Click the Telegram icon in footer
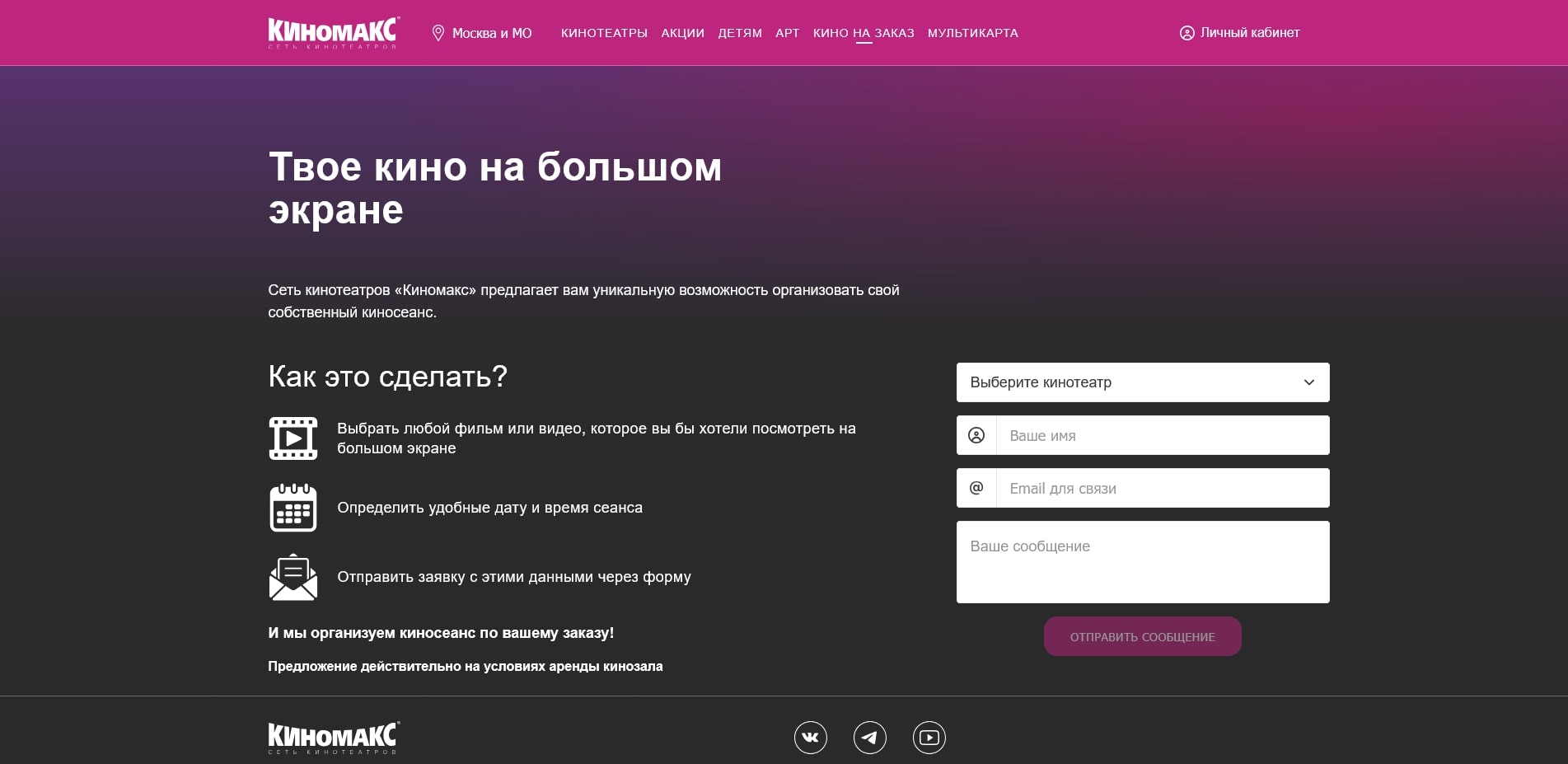The image size is (1568, 764). click(x=869, y=738)
